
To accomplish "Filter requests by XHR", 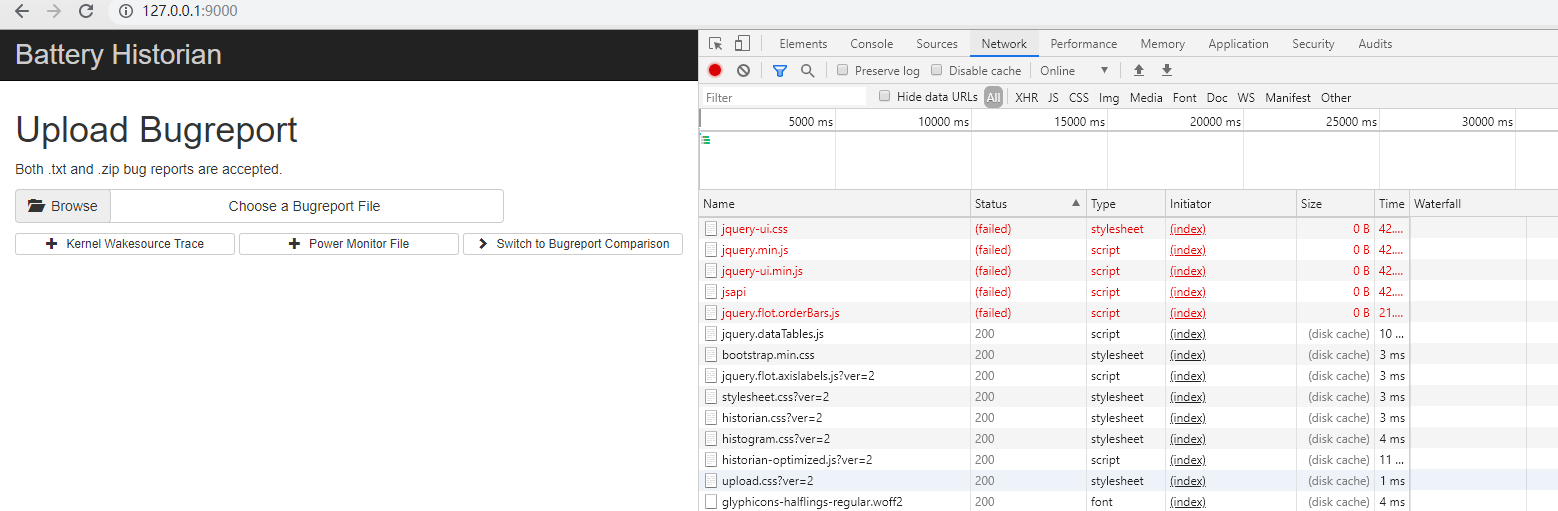I will pos(1026,98).
